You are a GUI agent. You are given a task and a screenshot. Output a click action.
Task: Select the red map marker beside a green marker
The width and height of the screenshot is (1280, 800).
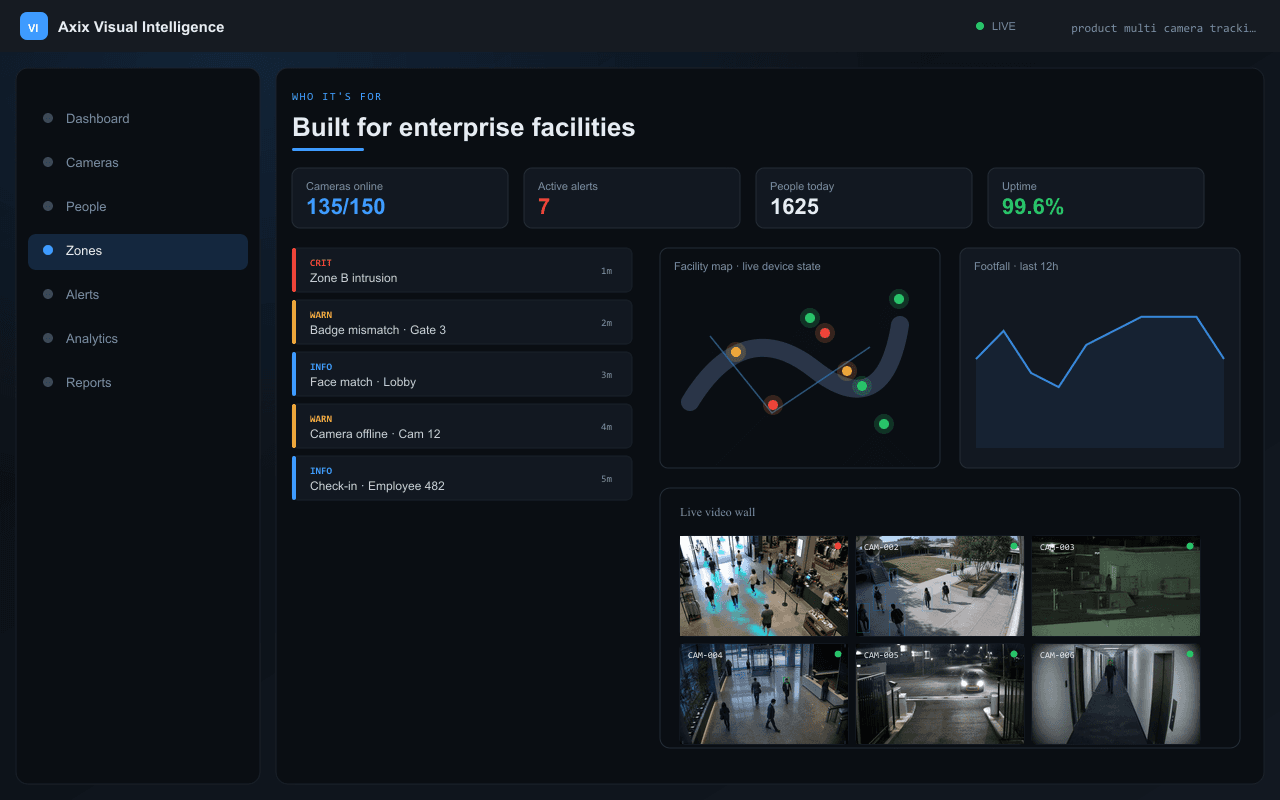825,333
